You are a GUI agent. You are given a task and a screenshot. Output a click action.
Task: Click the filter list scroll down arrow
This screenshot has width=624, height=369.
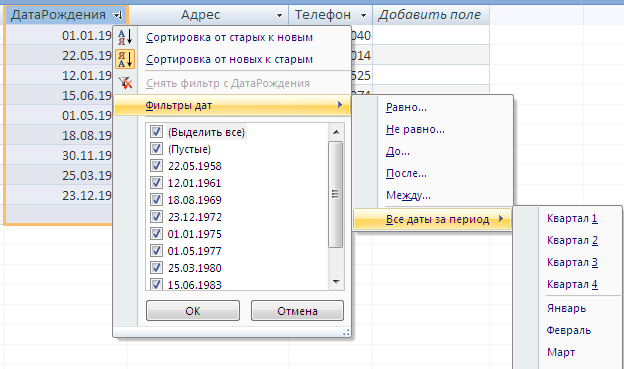pos(336,282)
